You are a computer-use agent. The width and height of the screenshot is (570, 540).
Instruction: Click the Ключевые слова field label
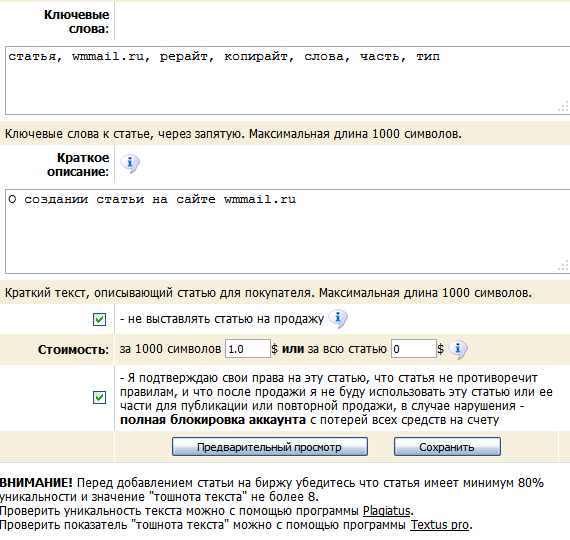click(x=76, y=21)
